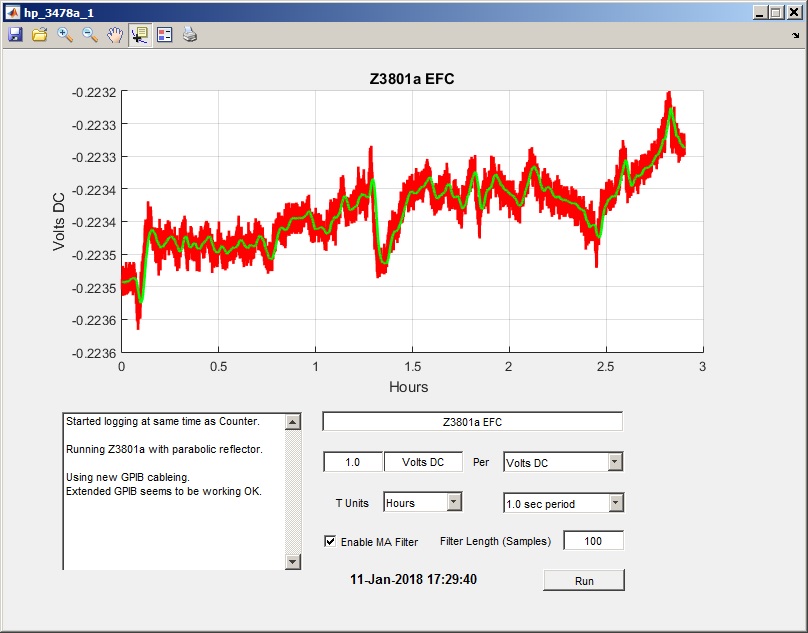Click the notes scrollbar up arrow
Image resolution: width=808 pixels, height=633 pixels.
(x=293, y=422)
